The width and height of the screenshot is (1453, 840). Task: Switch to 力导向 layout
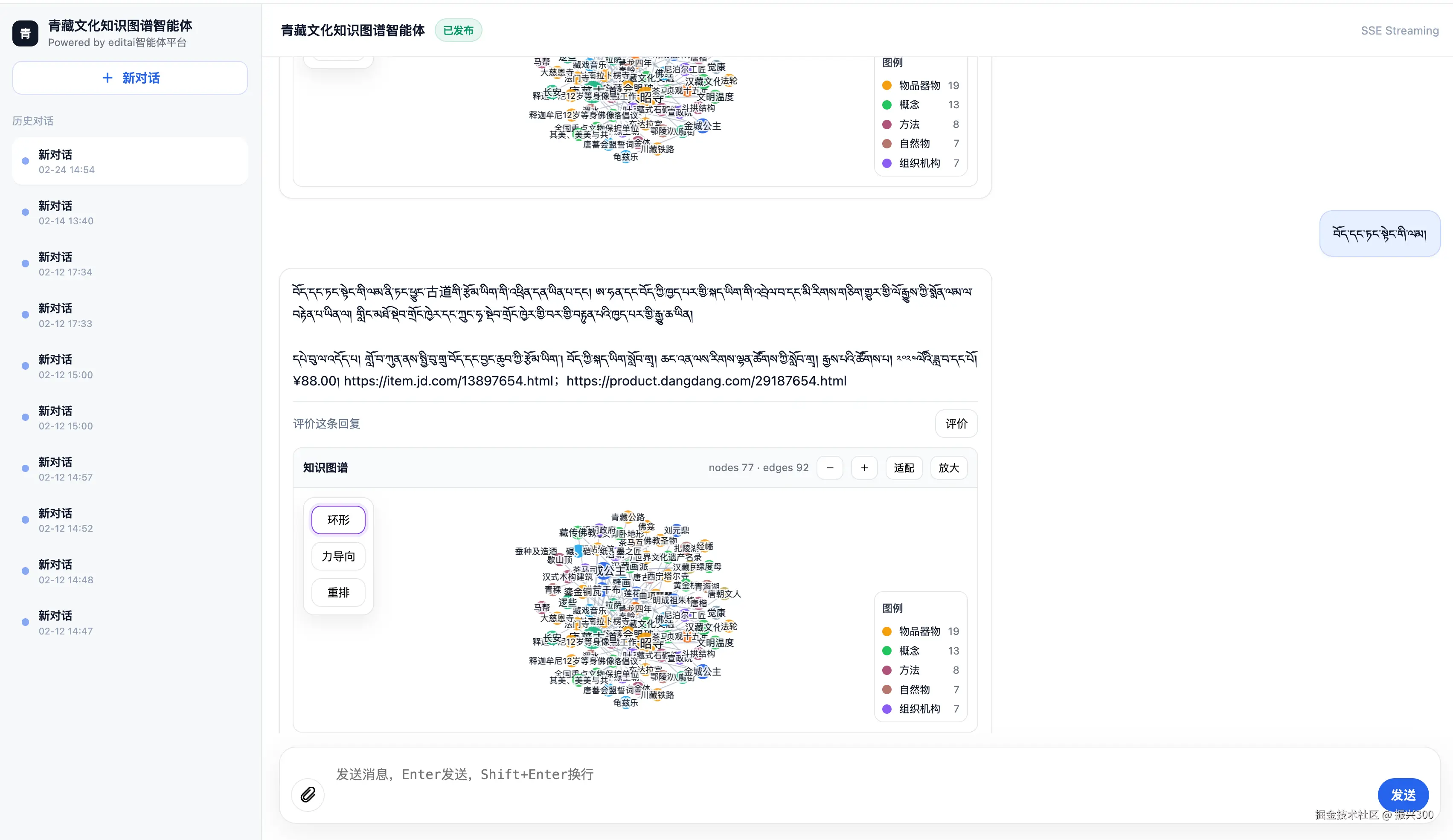(338, 556)
